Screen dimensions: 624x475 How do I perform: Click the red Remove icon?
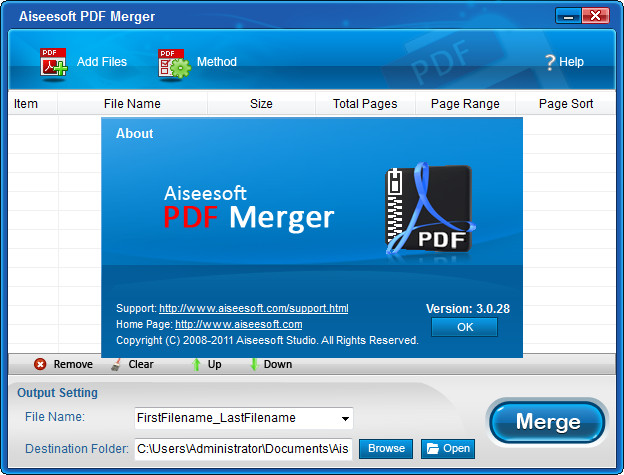click(40, 364)
